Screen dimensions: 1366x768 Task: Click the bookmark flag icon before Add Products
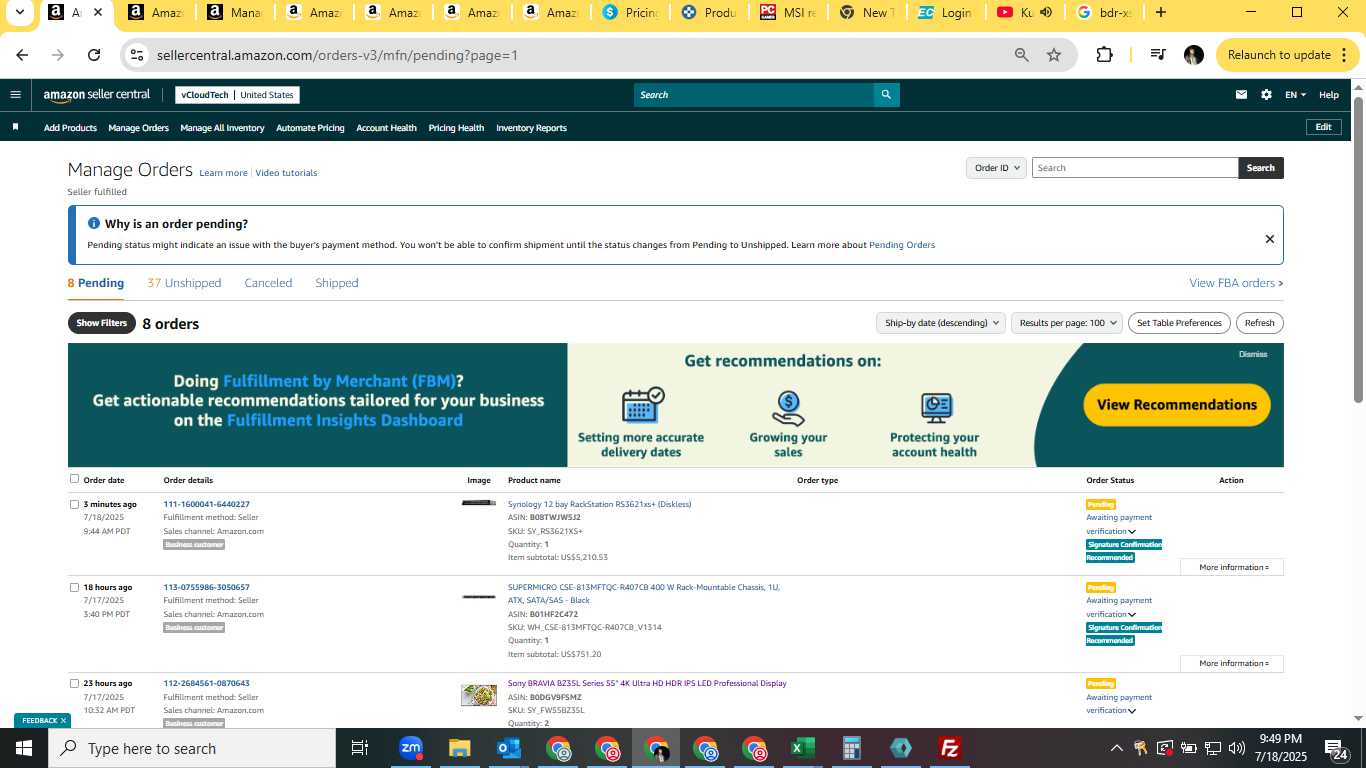click(15, 127)
